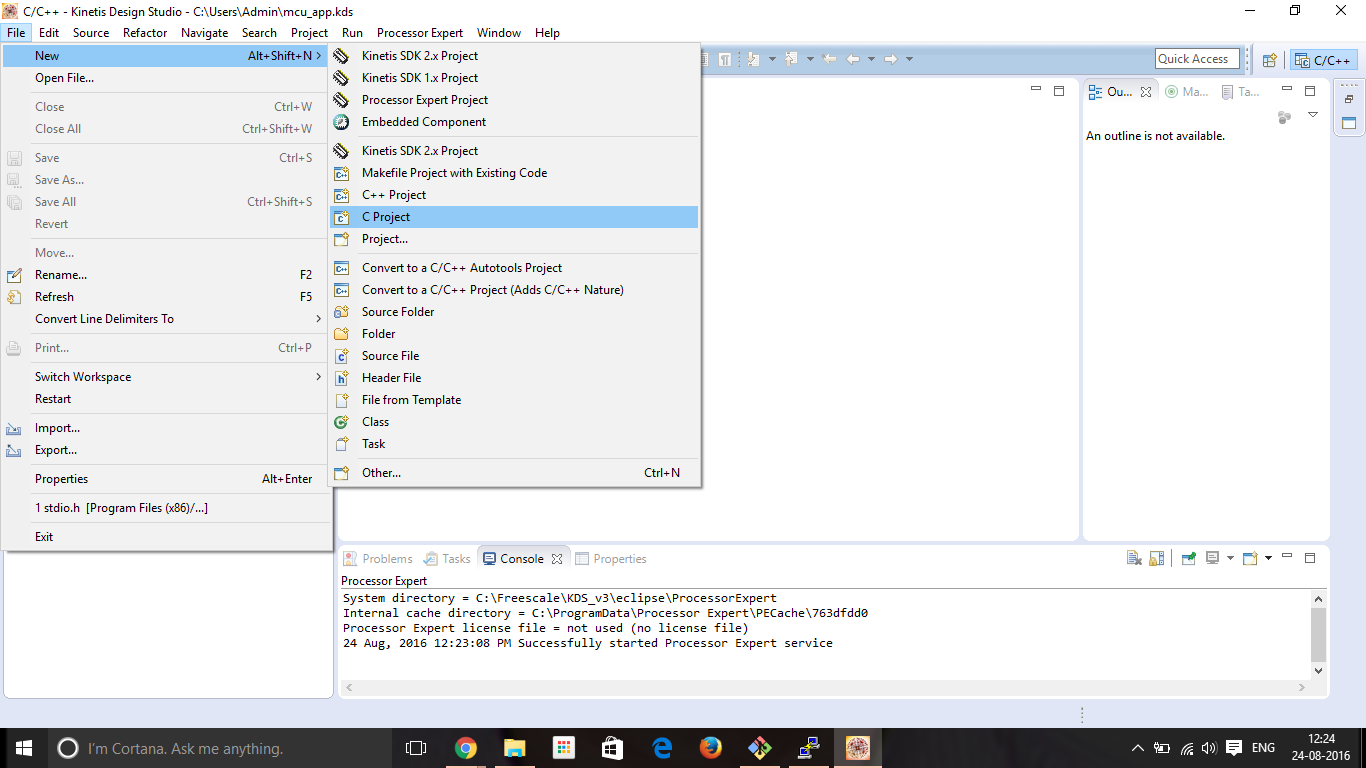Select the C/C++ perspective button
The image size is (1366, 768).
tap(1324, 60)
